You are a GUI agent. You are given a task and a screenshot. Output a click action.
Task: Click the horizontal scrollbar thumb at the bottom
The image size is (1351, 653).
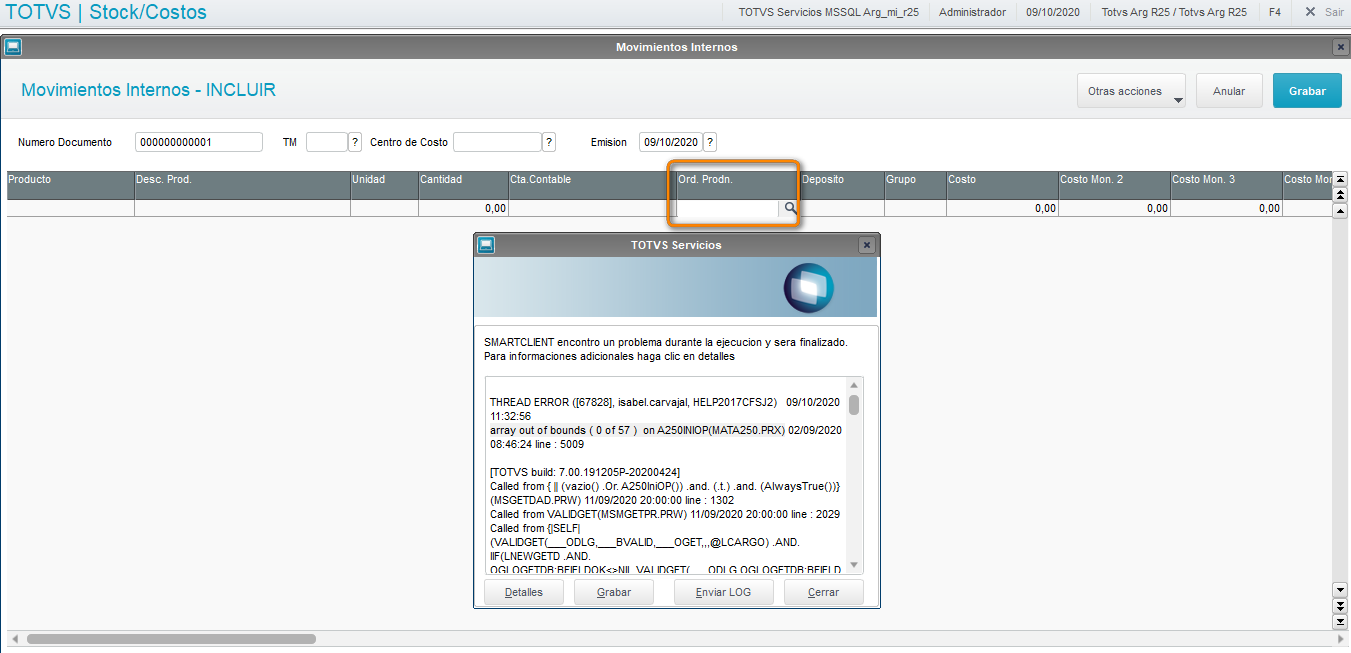coord(171,638)
